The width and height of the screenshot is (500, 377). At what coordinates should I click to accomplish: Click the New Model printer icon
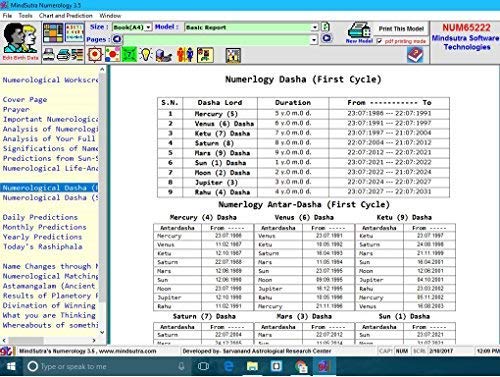pyautogui.click(x=359, y=32)
